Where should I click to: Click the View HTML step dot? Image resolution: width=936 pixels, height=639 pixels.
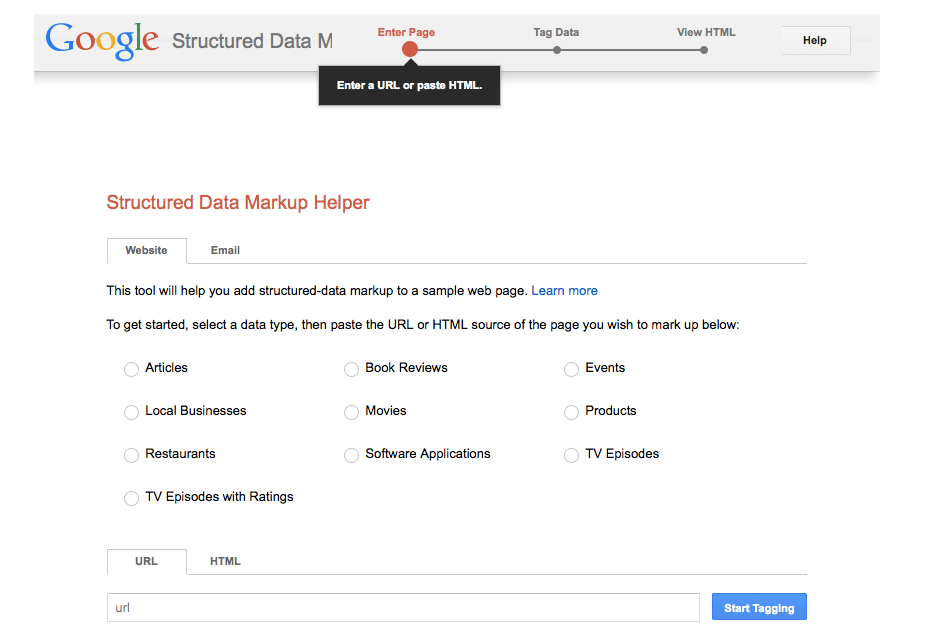(x=704, y=50)
